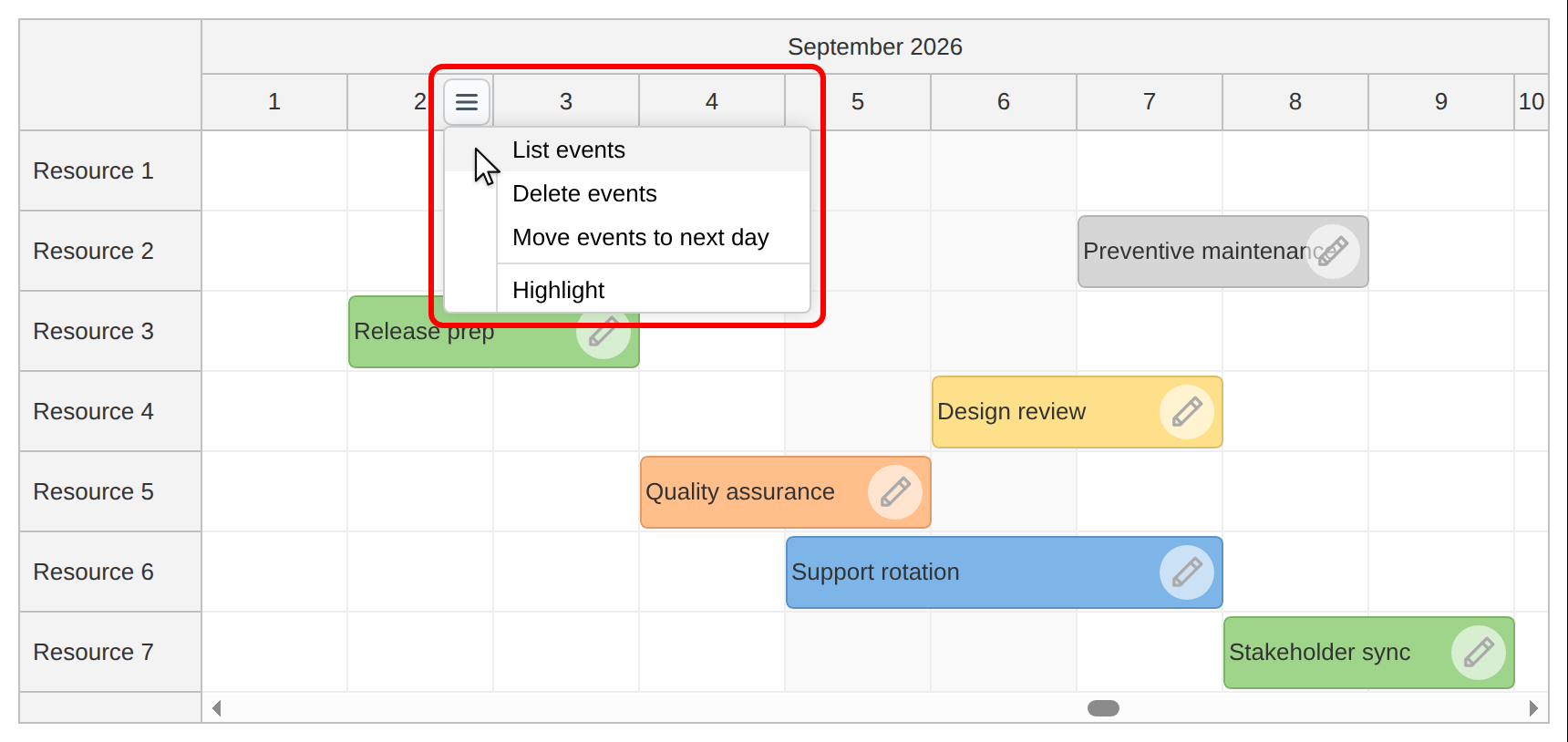
Task: Click the September 2026 month header
Action: (875, 46)
